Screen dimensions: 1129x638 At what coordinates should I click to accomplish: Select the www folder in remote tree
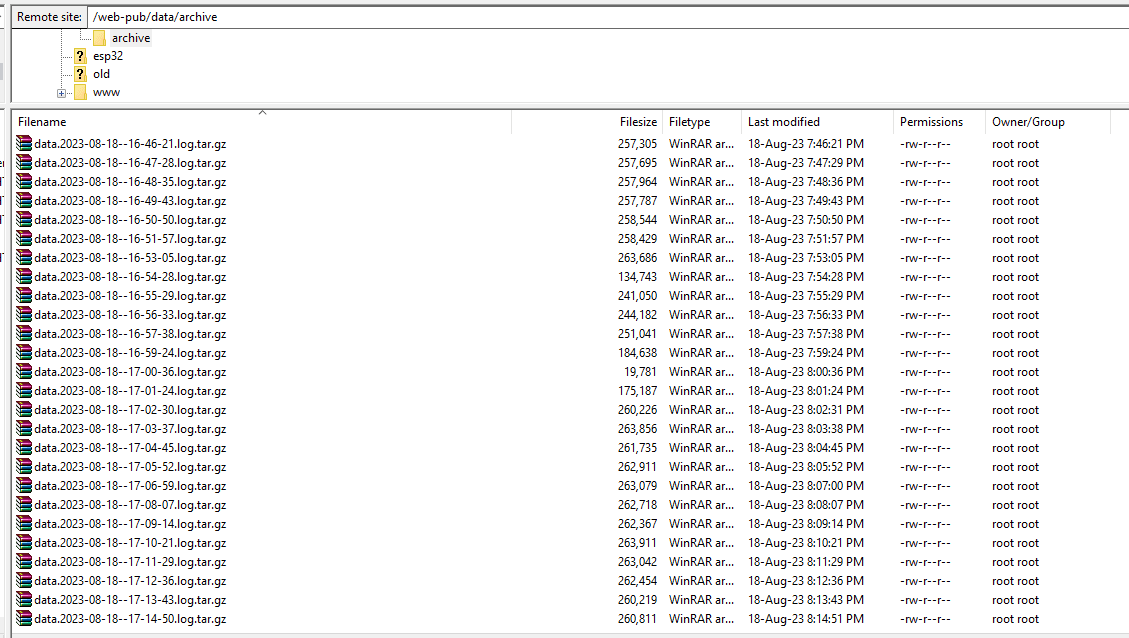107,92
